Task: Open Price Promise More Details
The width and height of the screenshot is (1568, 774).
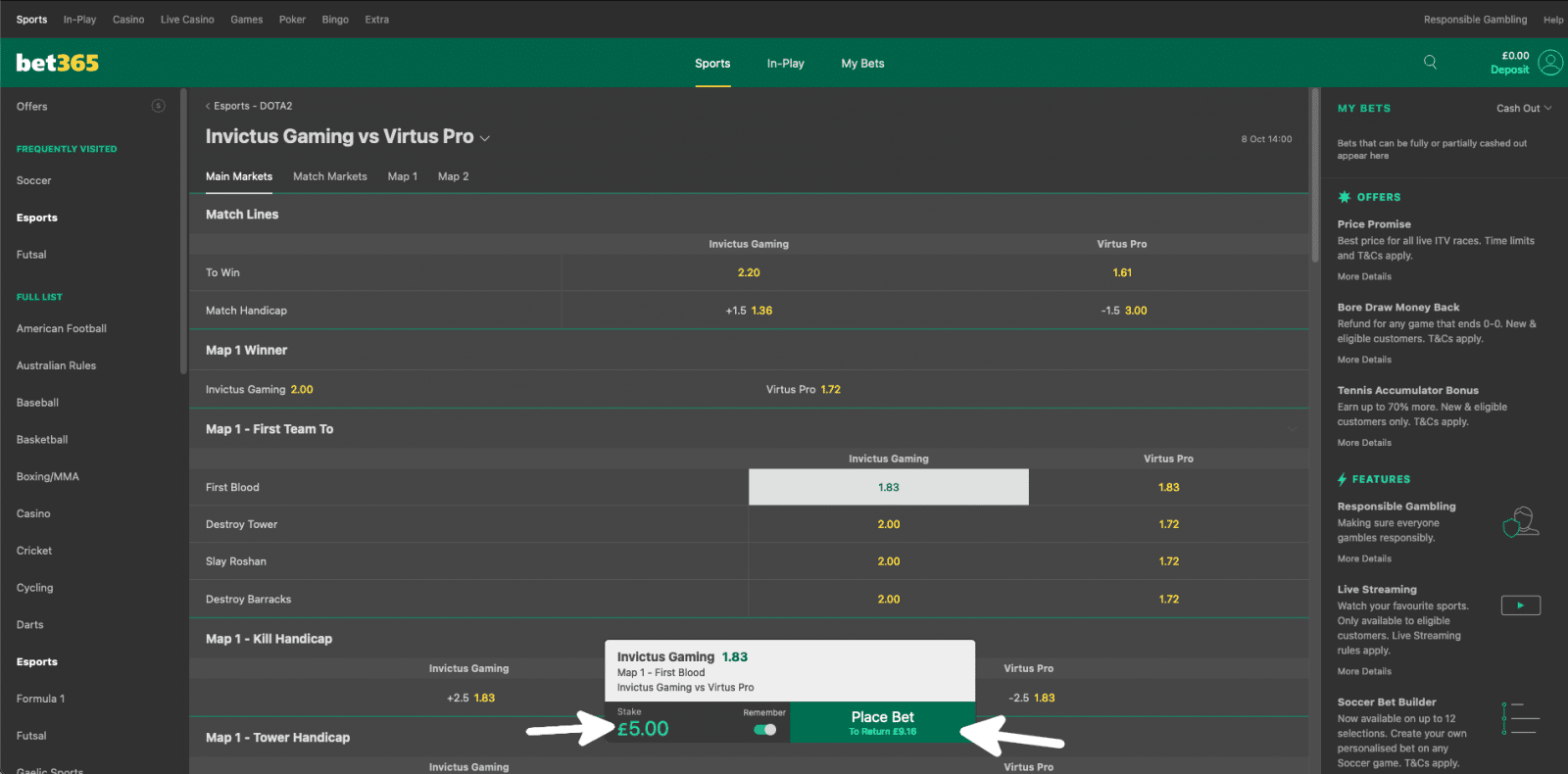Action: click(x=1364, y=276)
